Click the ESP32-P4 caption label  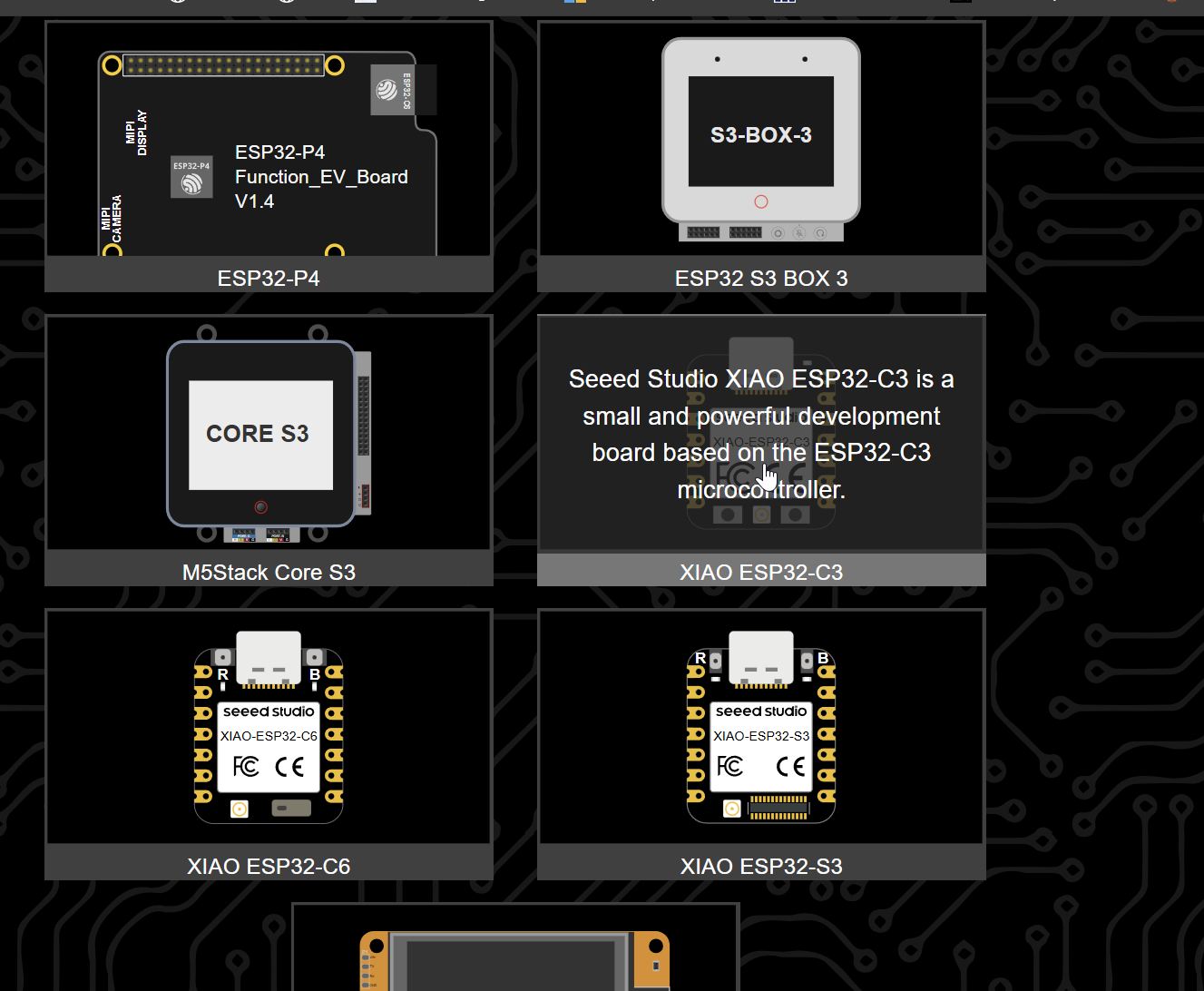269,278
